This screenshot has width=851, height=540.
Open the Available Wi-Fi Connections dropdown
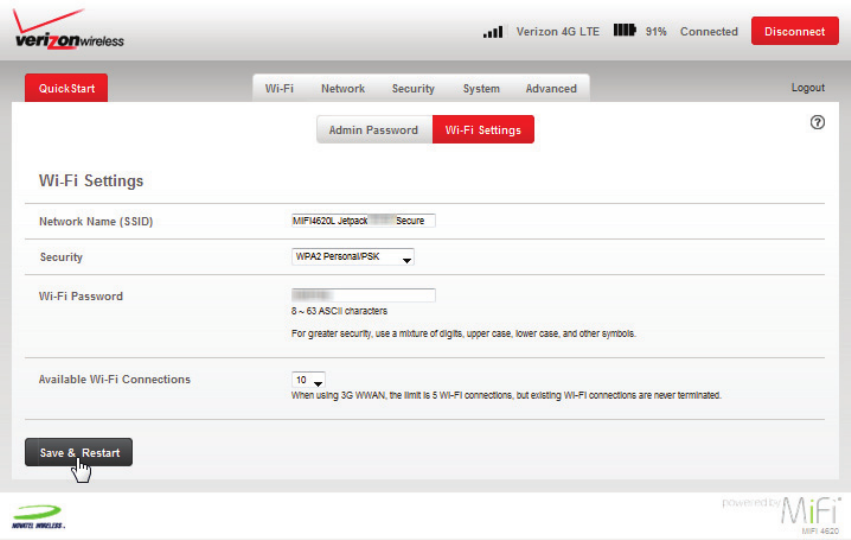pos(308,380)
